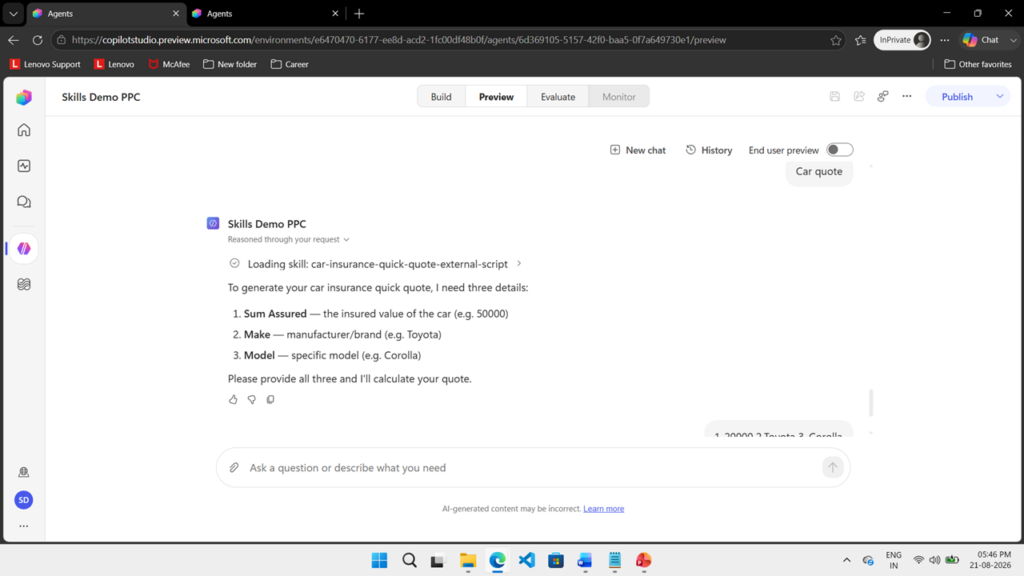1024x576 pixels.
Task: Click the save icon in header
Action: [x=835, y=97]
